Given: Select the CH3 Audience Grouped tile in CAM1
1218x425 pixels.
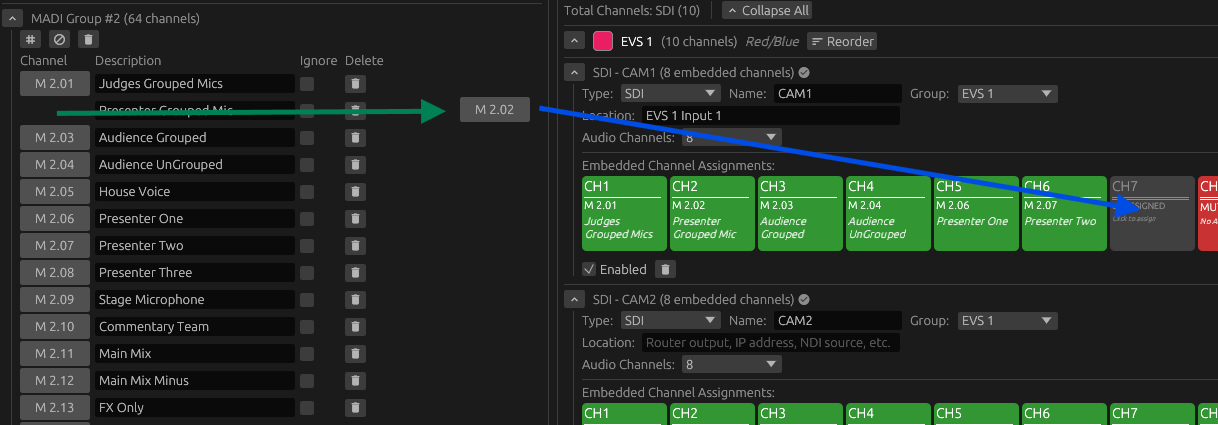Looking at the screenshot, I should tap(800, 214).
